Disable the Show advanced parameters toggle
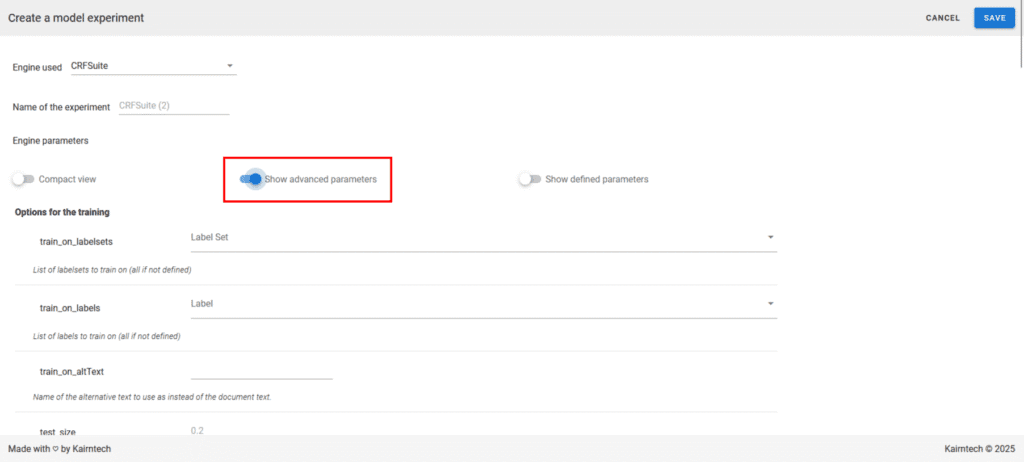1024x462 pixels. [x=251, y=179]
